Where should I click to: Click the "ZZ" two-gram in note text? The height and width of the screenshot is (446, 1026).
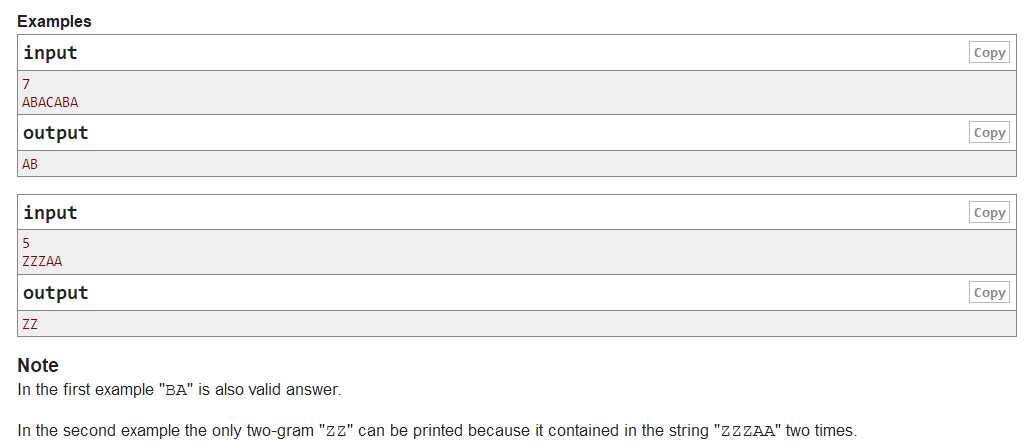(x=336, y=431)
